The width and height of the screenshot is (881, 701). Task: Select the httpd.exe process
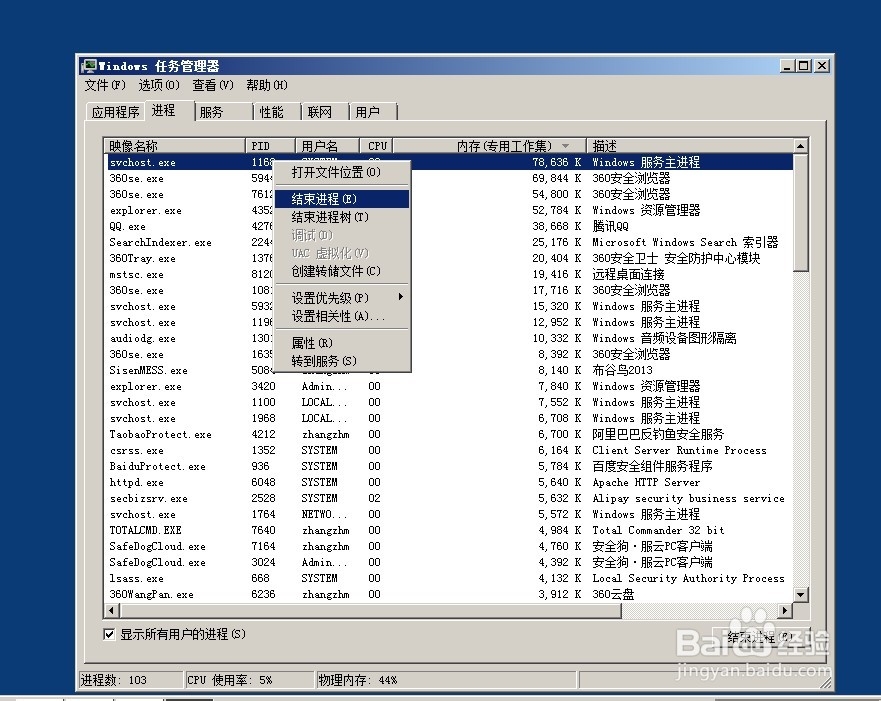tap(449, 482)
